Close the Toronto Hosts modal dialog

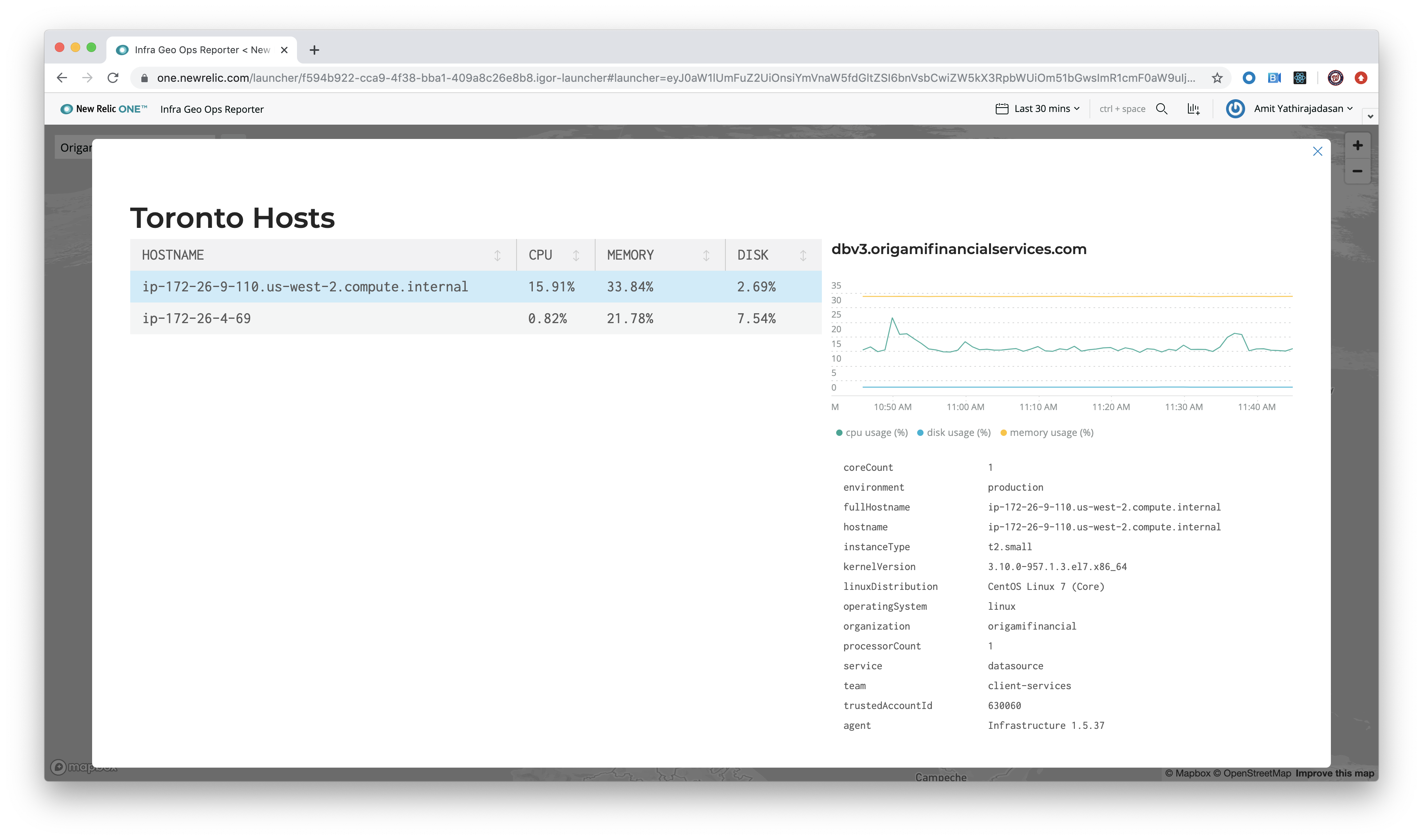tap(1318, 150)
